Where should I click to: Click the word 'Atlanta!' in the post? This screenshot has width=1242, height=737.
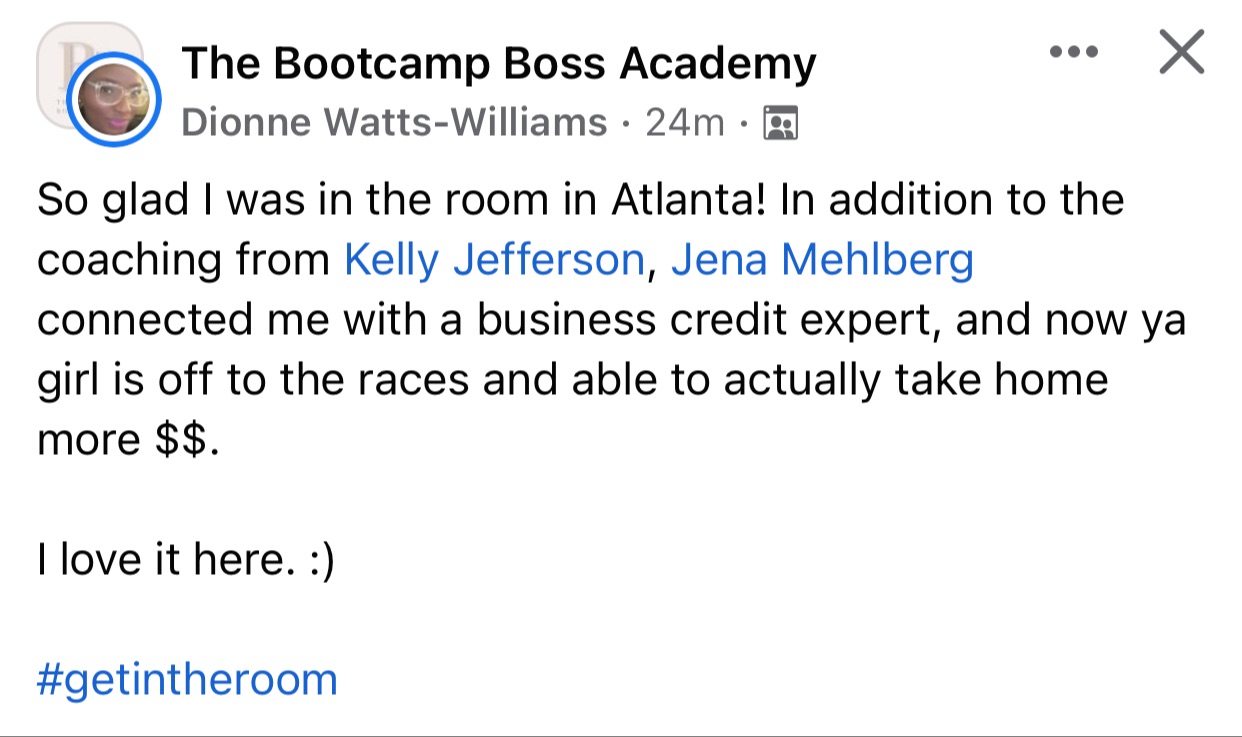point(690,200)
